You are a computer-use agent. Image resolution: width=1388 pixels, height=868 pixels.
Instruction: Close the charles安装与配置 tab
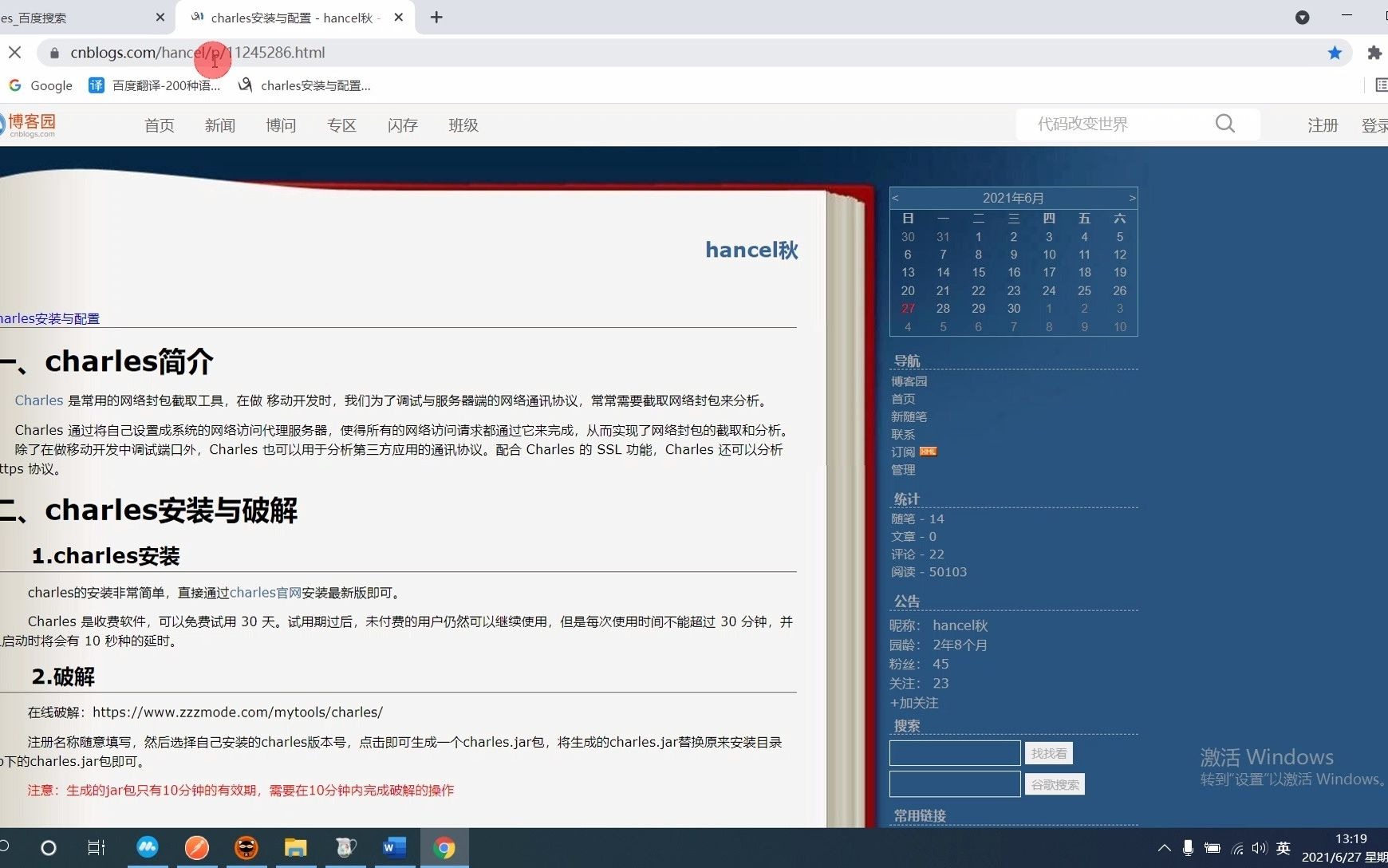[399, 18]
